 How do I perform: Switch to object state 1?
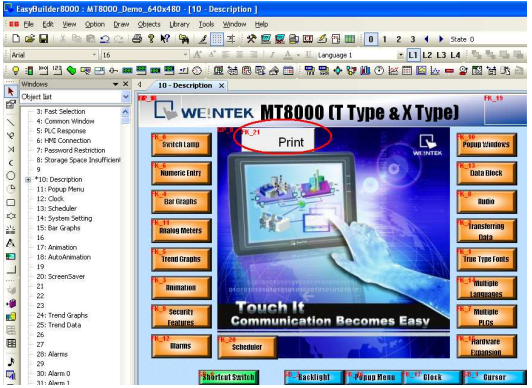(384, 39)
